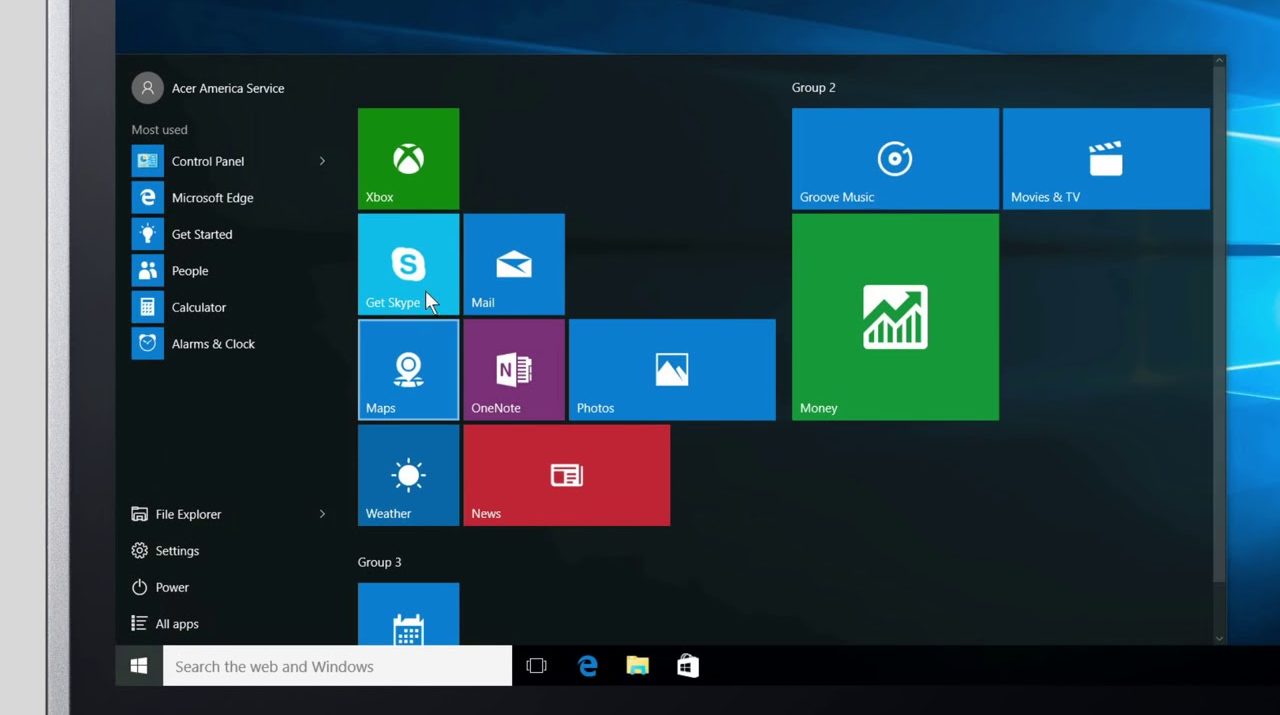Open the Movies & TV tile
The height and width of the screenshot is (715, 1280).
tap(1106, 159)
